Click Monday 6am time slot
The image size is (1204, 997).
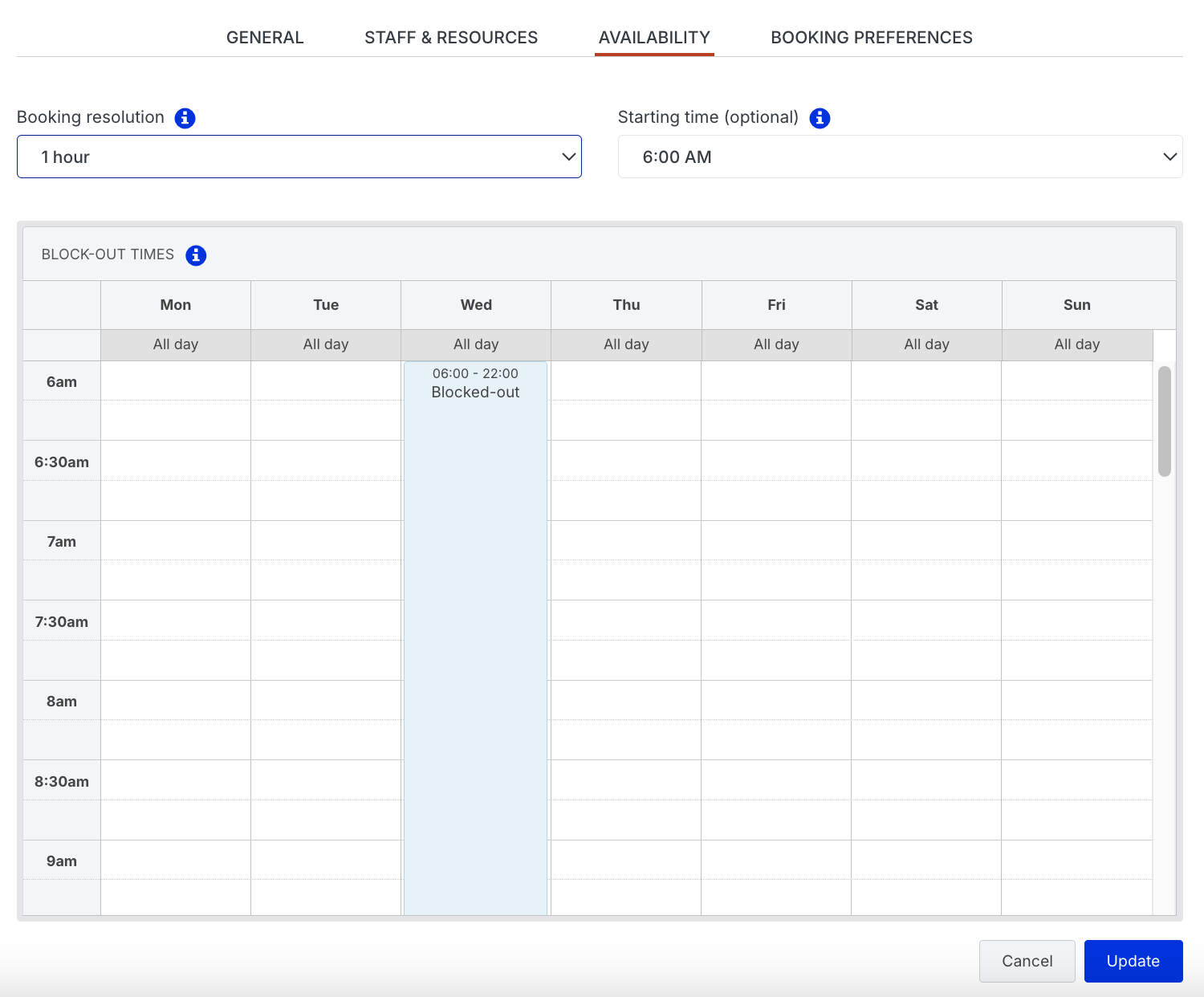[176, 381]
